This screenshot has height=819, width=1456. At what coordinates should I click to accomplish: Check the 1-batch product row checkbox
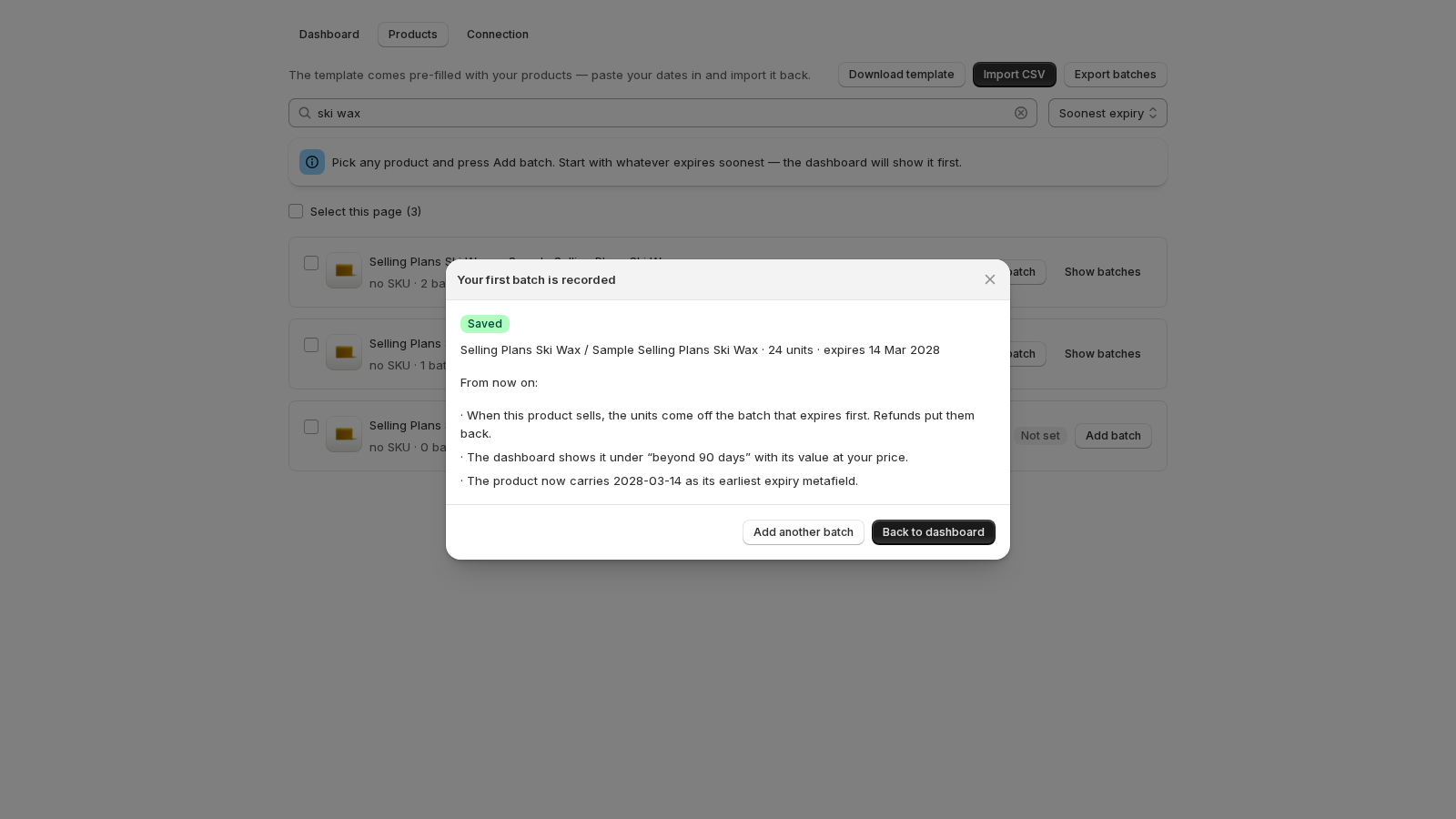coord(311,345)
